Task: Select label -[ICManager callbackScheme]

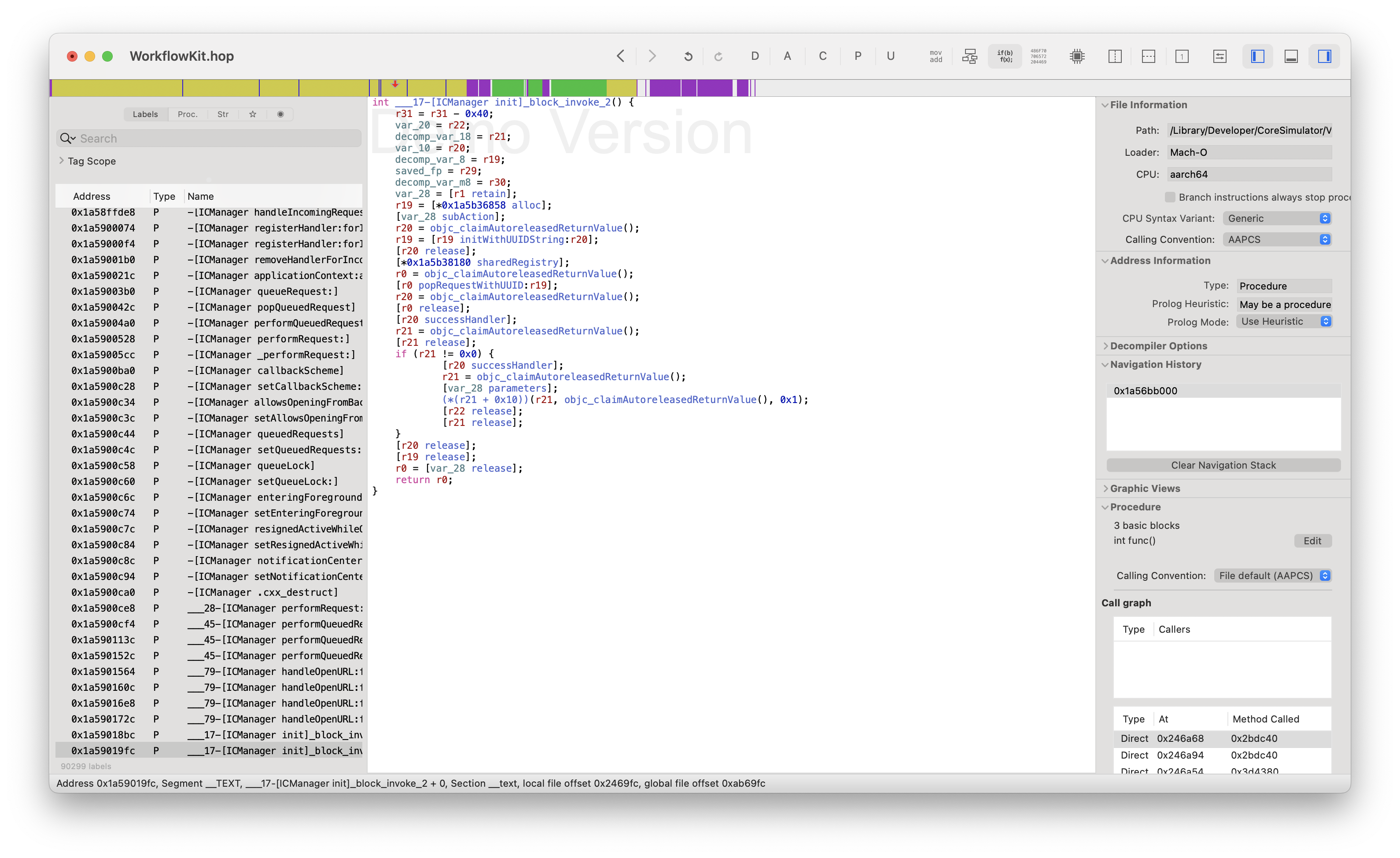Action: click(x=209, y=370)
